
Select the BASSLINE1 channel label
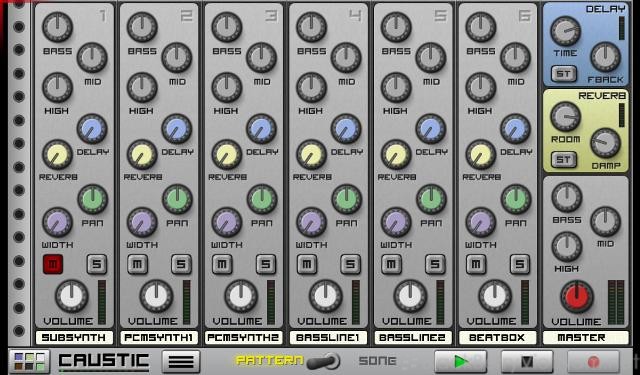(328, 337)
